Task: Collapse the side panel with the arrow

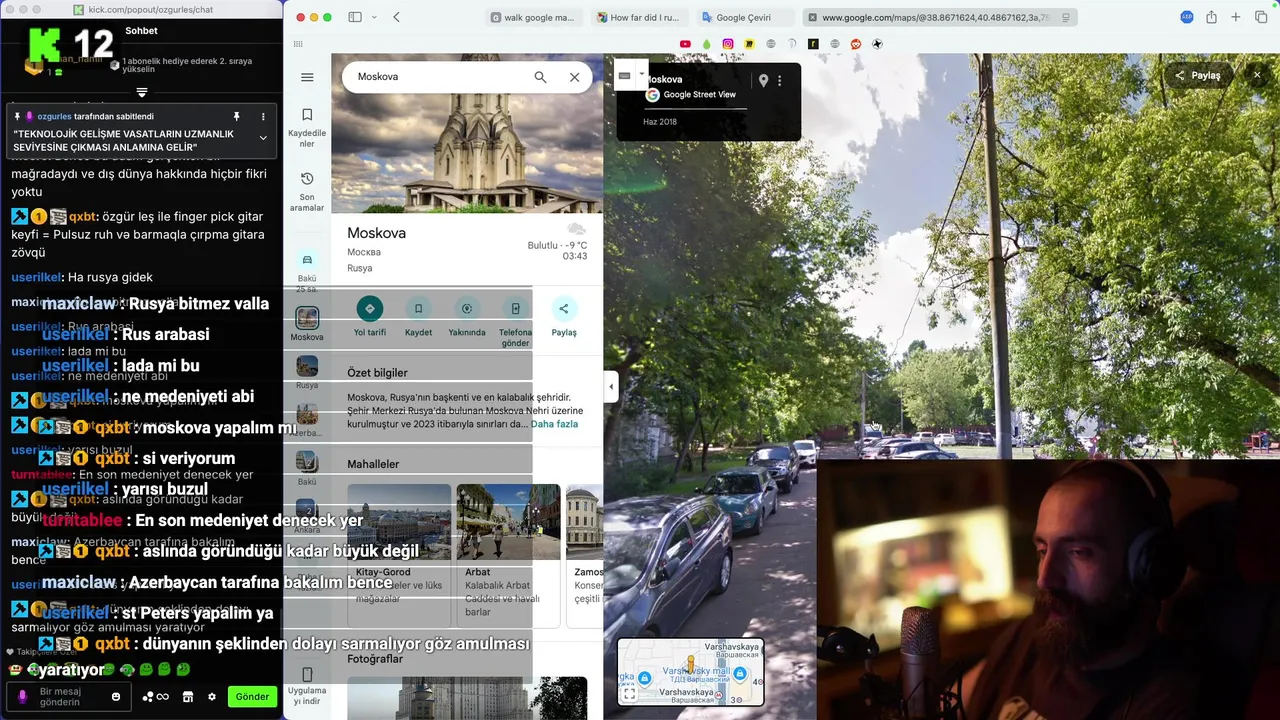Action: [x=611, y=386]
